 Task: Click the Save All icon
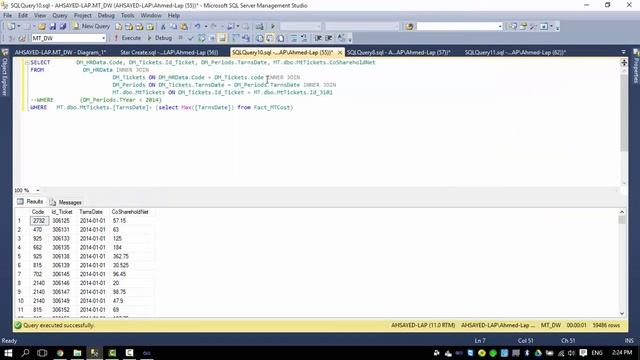pos(63,27)
